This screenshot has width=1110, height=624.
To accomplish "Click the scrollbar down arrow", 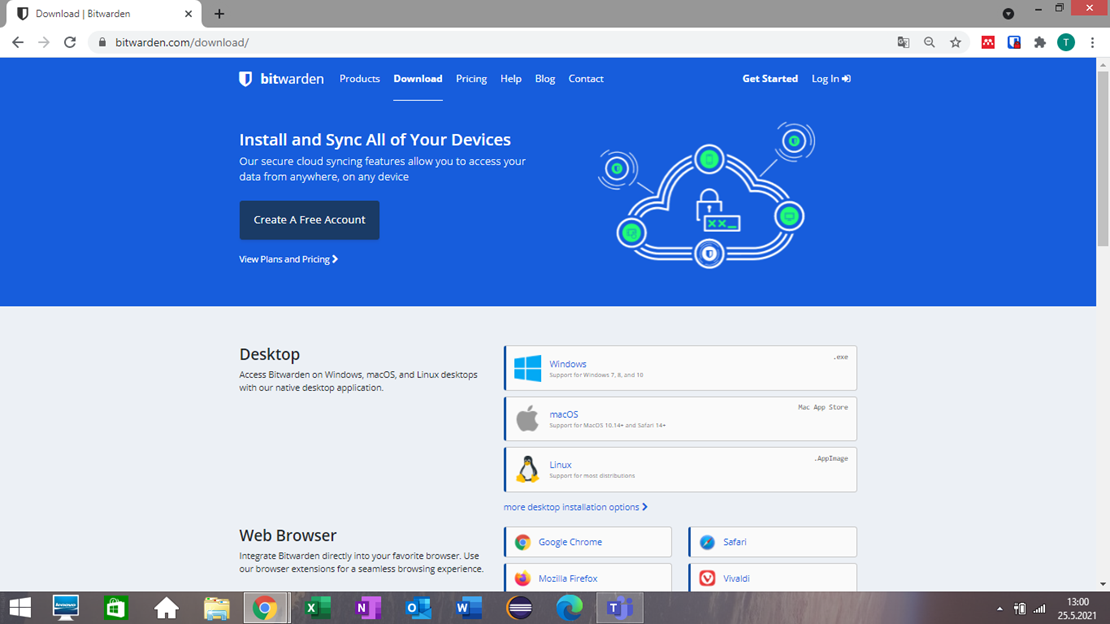I will (1103, 584).
